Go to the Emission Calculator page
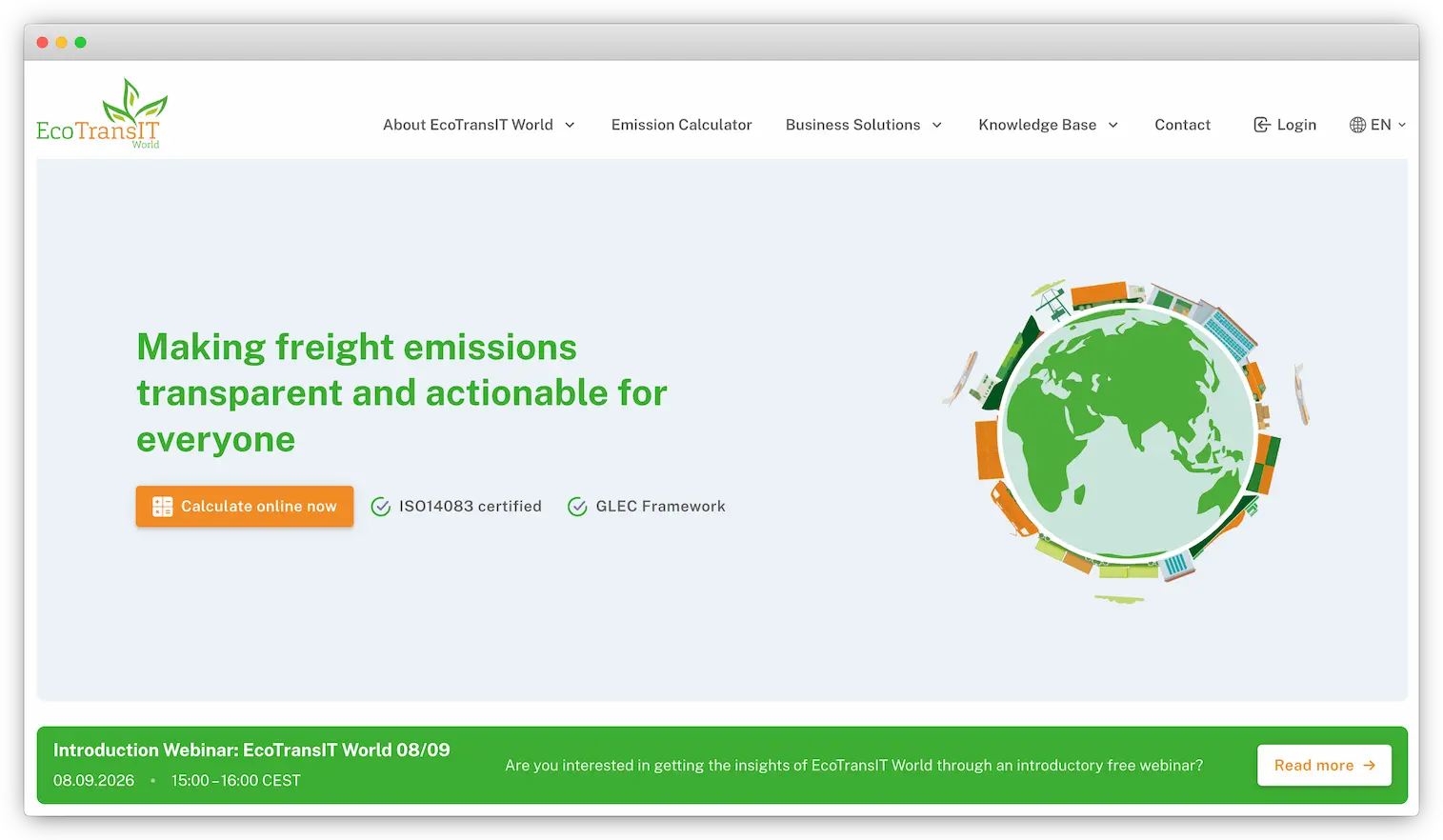The height and width of the screenshot is (840, 1443). (682, 125)
